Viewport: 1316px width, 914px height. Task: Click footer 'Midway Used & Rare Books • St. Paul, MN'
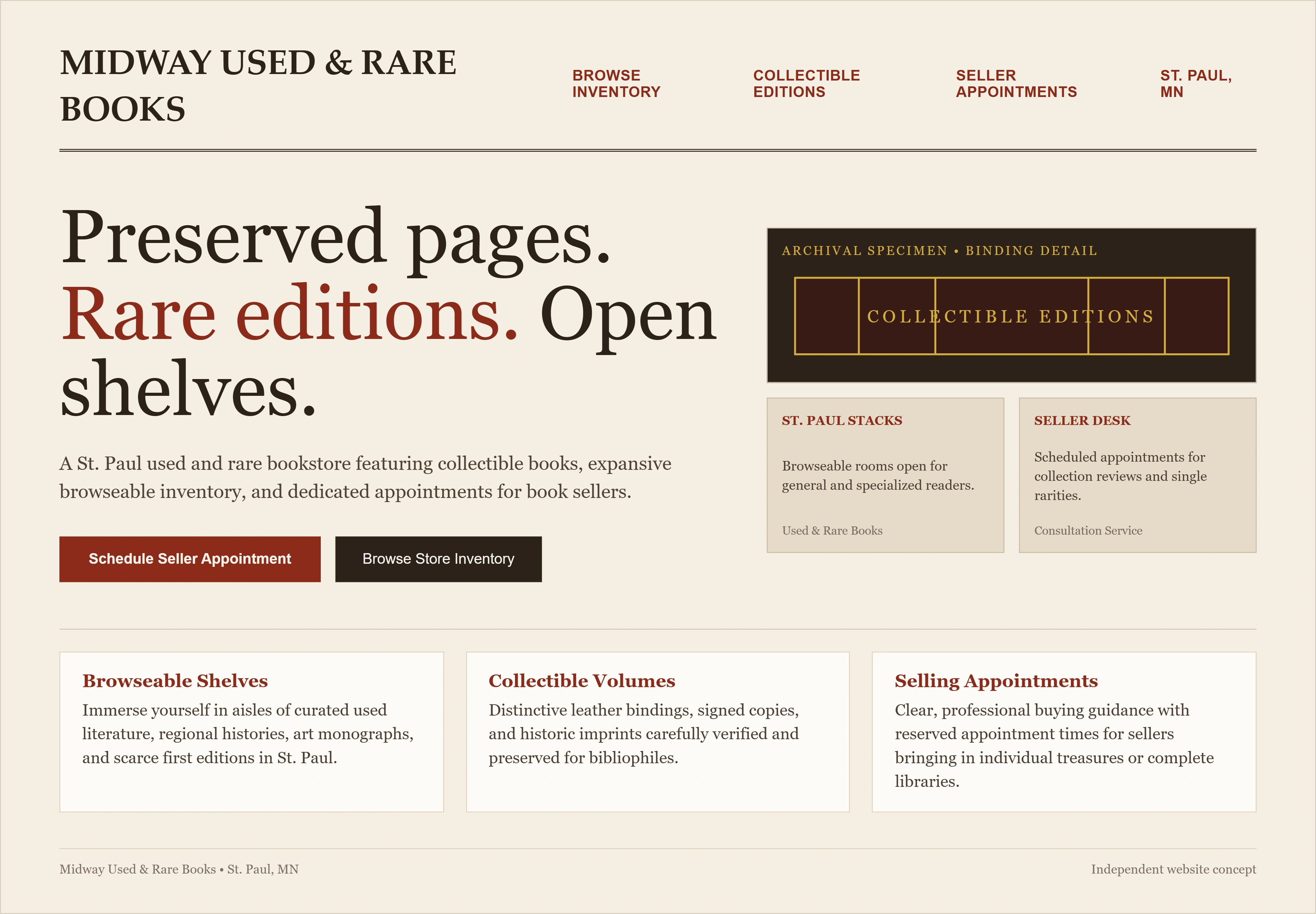pos(179,869)
